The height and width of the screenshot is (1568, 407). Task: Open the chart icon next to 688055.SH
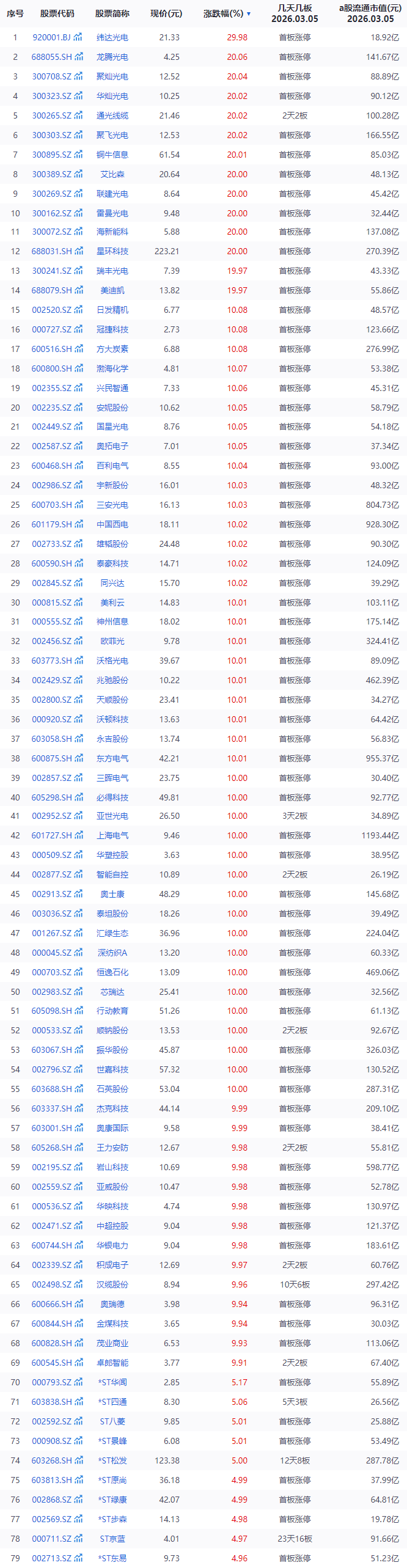pyautogui.click(x=78, y=57)
